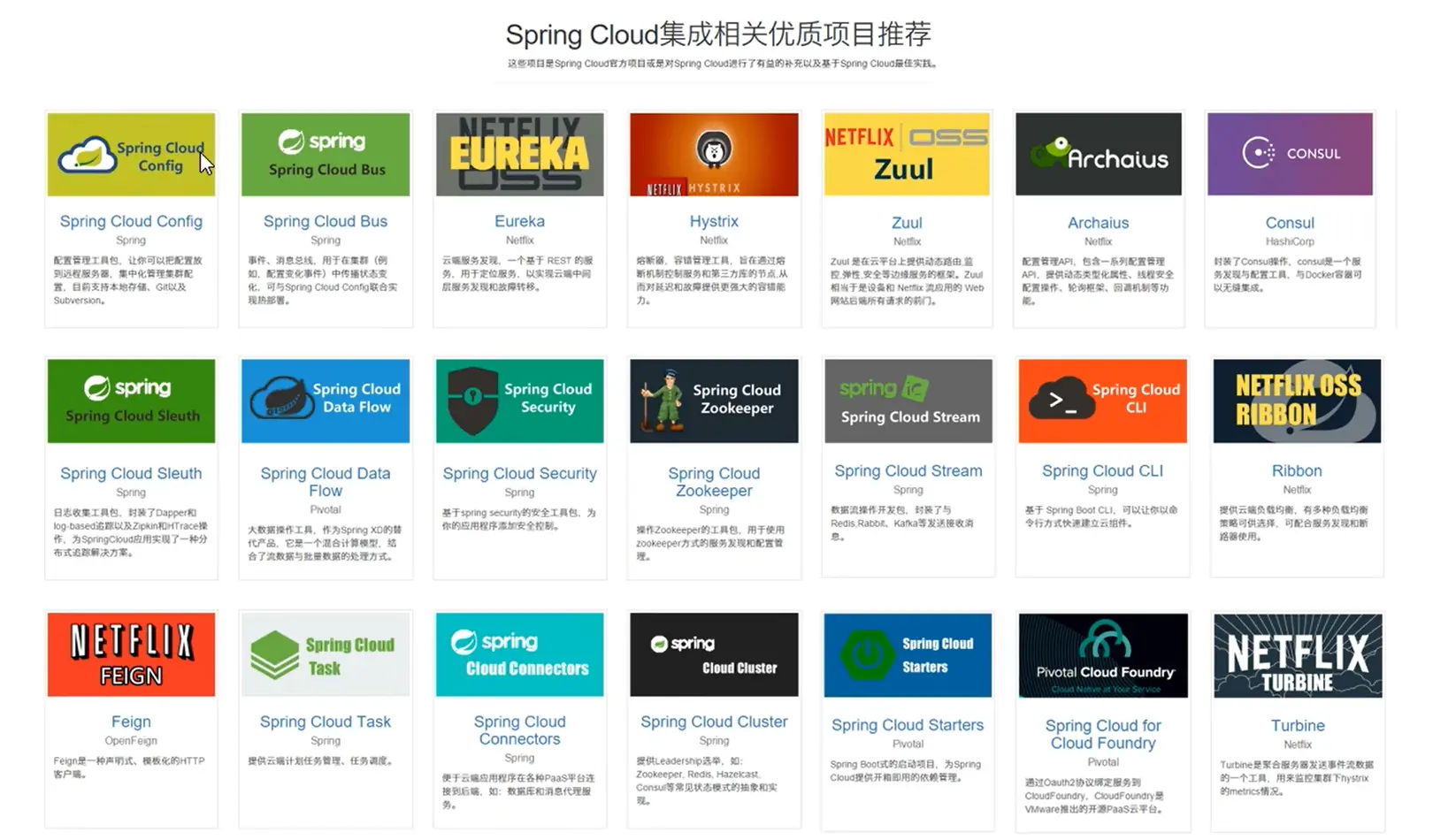Viewport: 1433px width, 840px height.
Task: Click the Spring Cloud Config logo image
Action: [x=131, y=154]
